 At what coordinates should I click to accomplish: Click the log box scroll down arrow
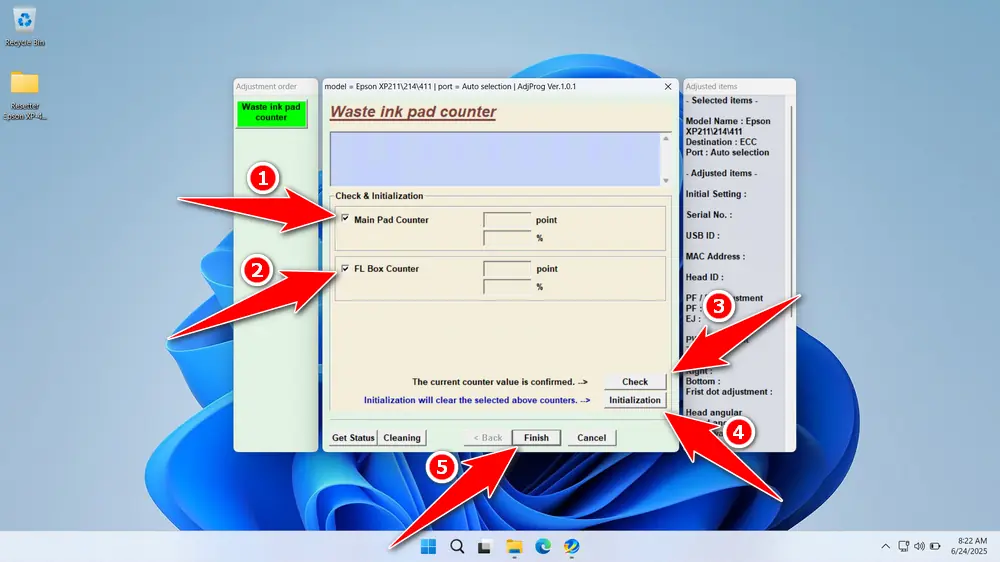pos(666,181)
